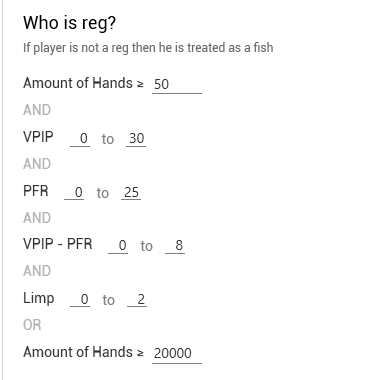Click the "Who is reg?" heading
Image resolution: width=374 pixels, height=380 pixels.
tap(69, 23)
